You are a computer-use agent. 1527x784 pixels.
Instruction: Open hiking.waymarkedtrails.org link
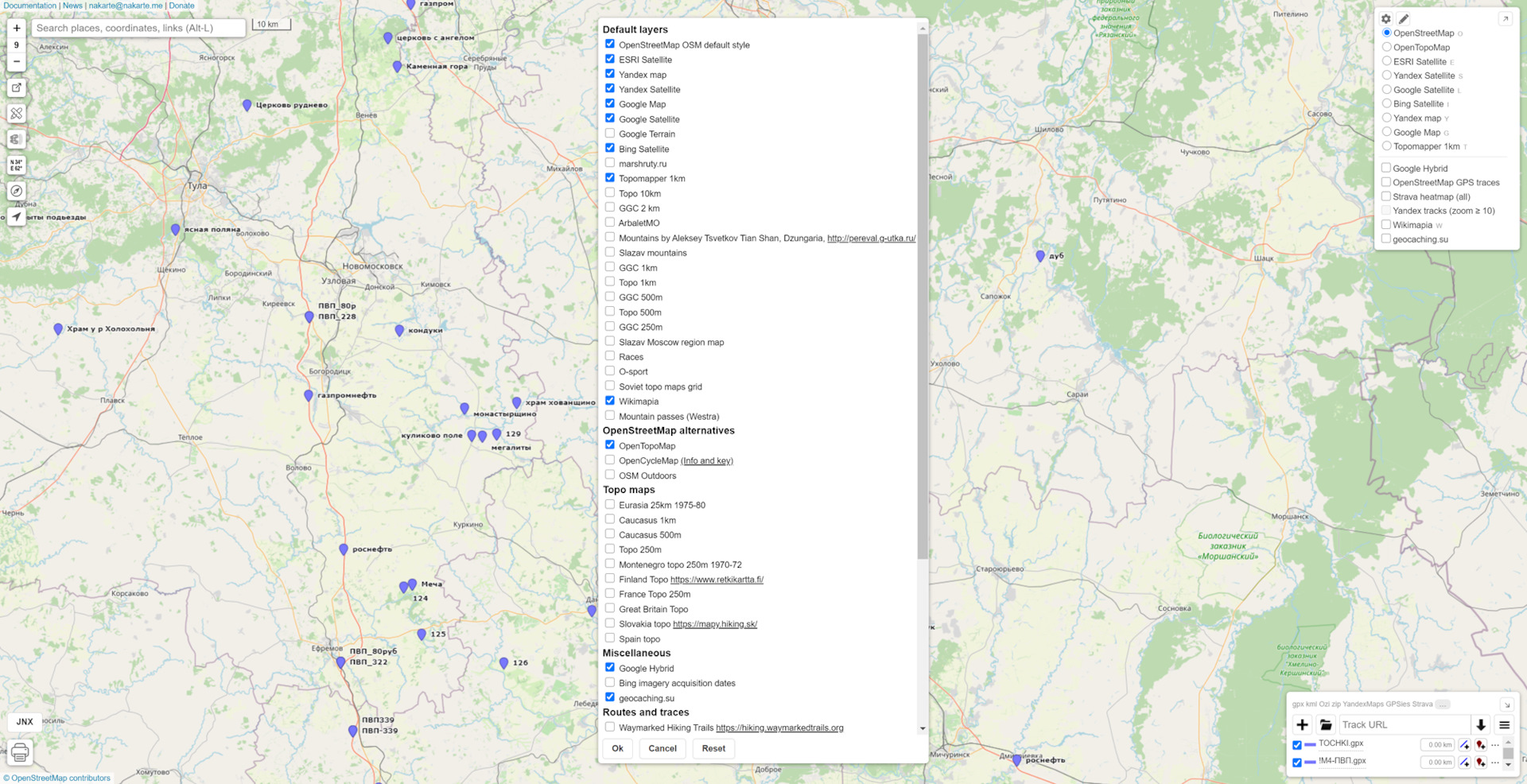(779, 728)
